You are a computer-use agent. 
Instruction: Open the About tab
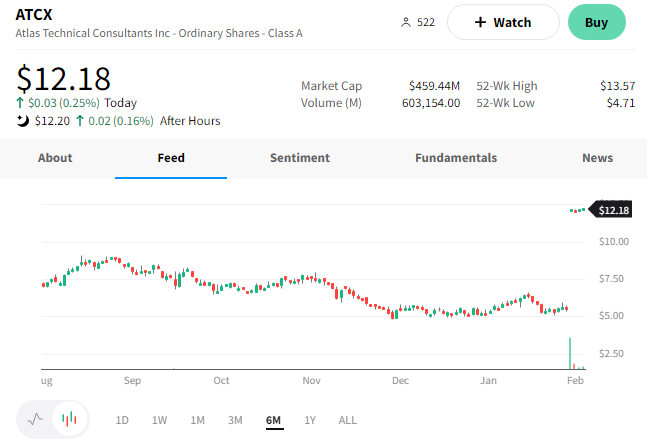click(55, 158)
